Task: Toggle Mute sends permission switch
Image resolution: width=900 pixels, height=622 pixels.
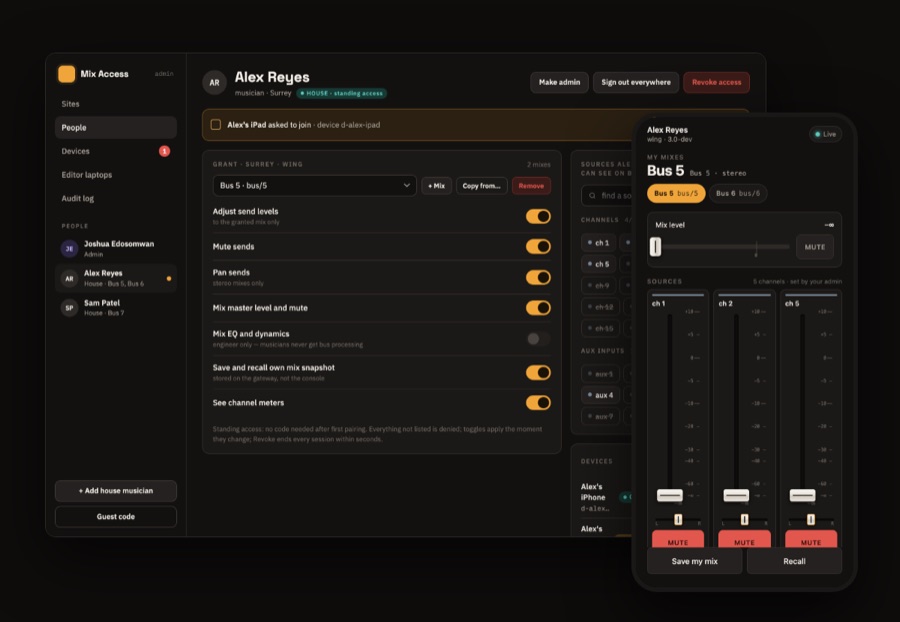Action: tap(538, 247)
